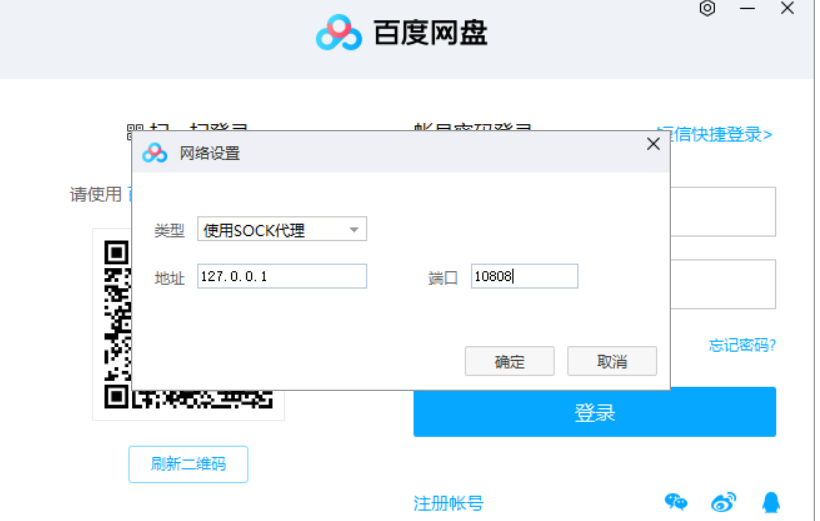
Task: Open the 忘记密码? link
Action: (742, 345)
